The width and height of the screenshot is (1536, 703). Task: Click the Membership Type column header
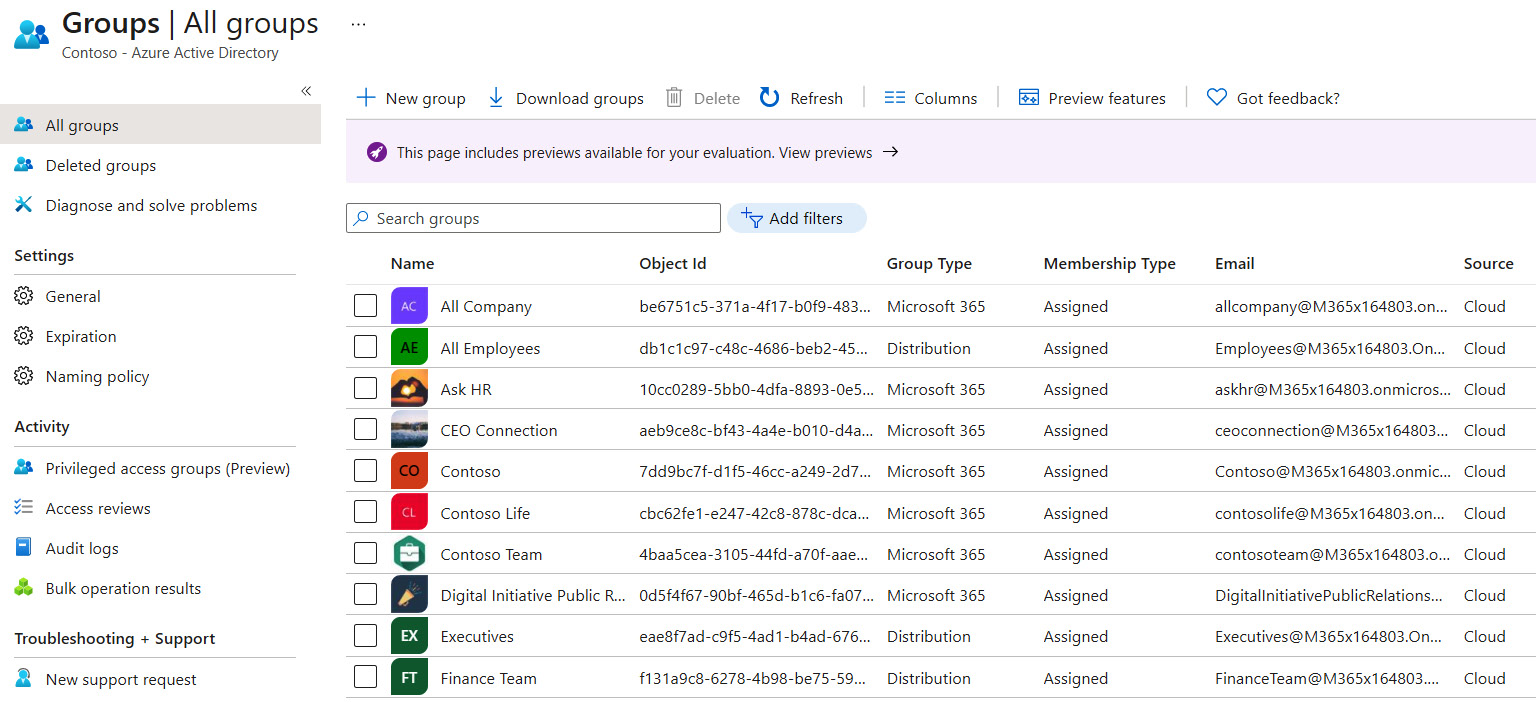click(1109, 264)
